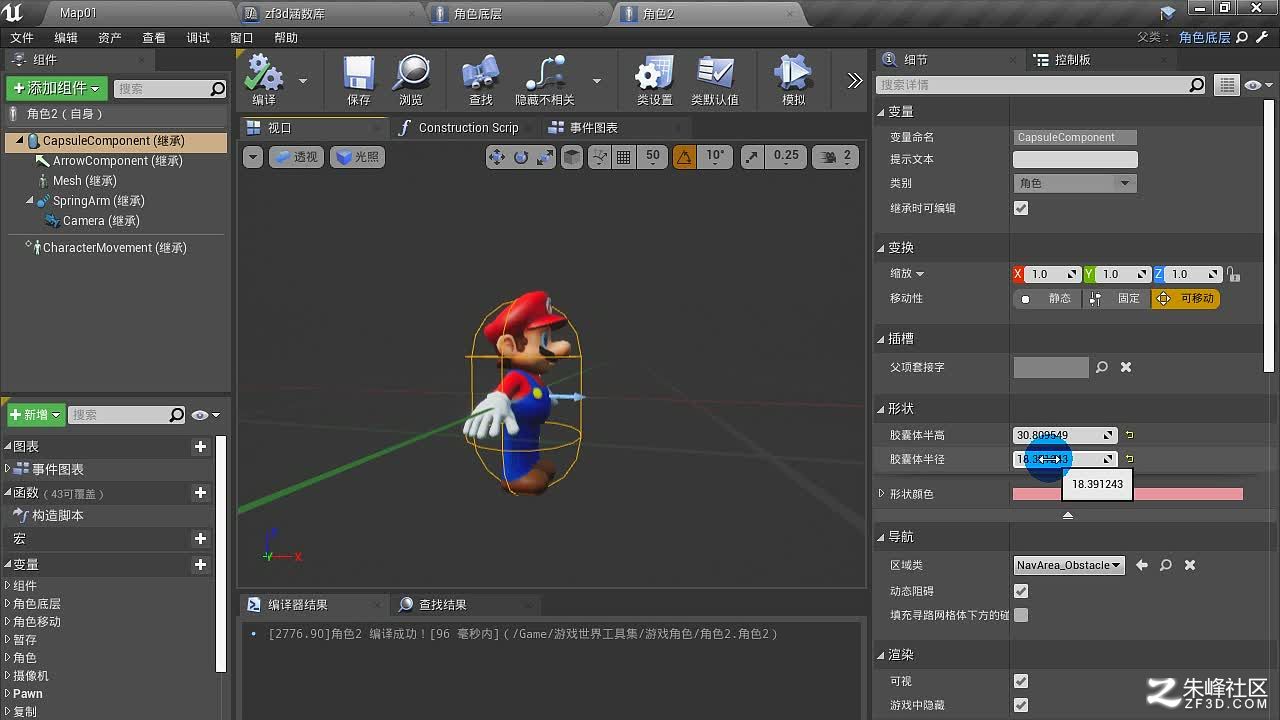Set mobility to 固定 (Stationary)
Image resolution: width=1280 pixels, height=720 pixels.
point(1116,298)
